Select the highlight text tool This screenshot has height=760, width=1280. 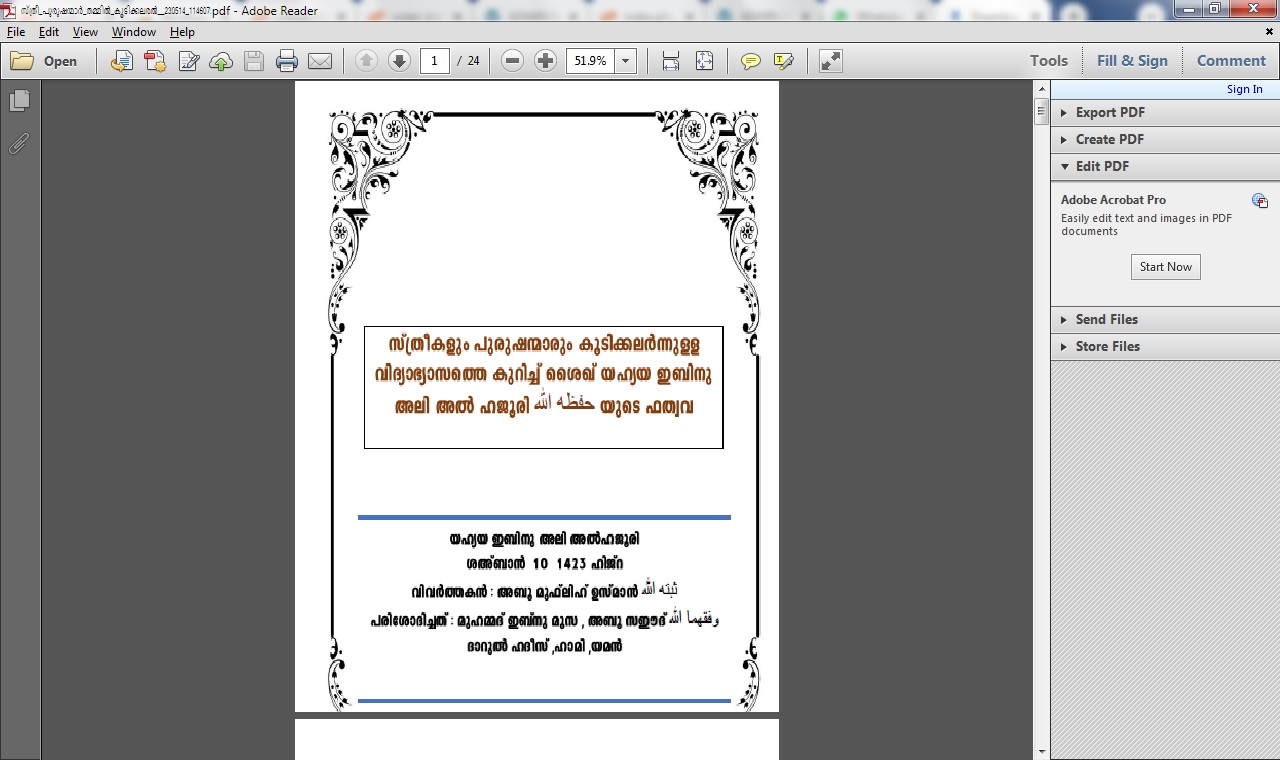pyautogui.click(x=784, y=61)
